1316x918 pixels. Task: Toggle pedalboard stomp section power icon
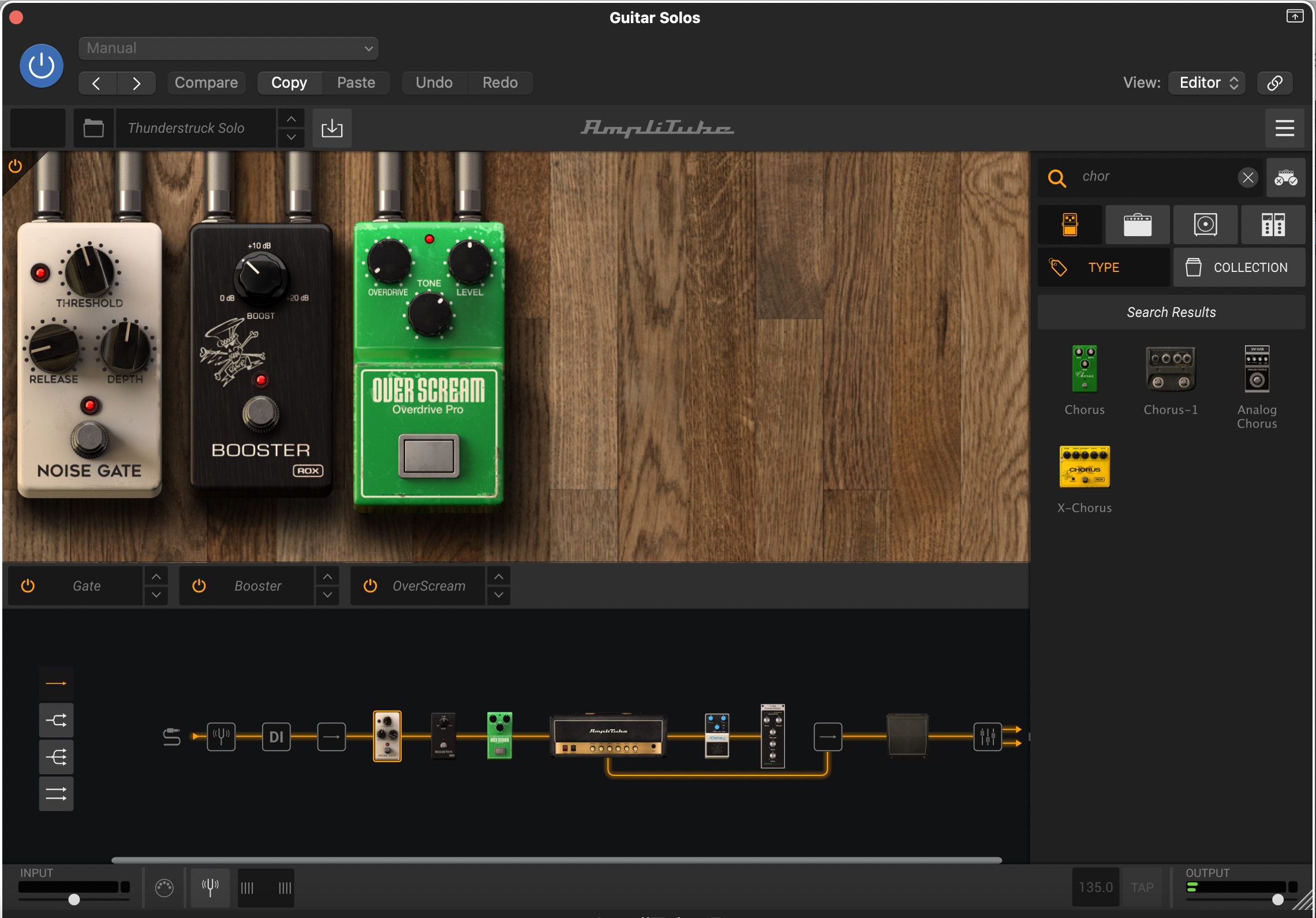[16, 167]
